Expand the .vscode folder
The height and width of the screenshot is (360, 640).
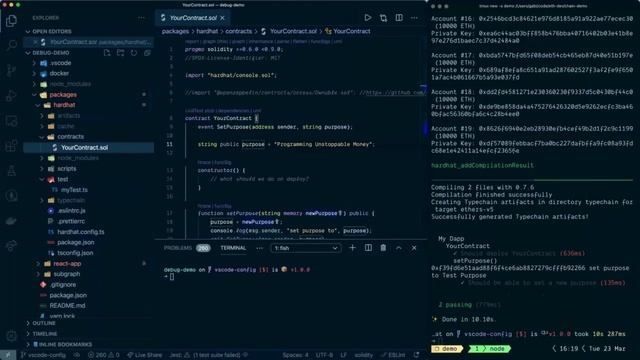(60, 63)
